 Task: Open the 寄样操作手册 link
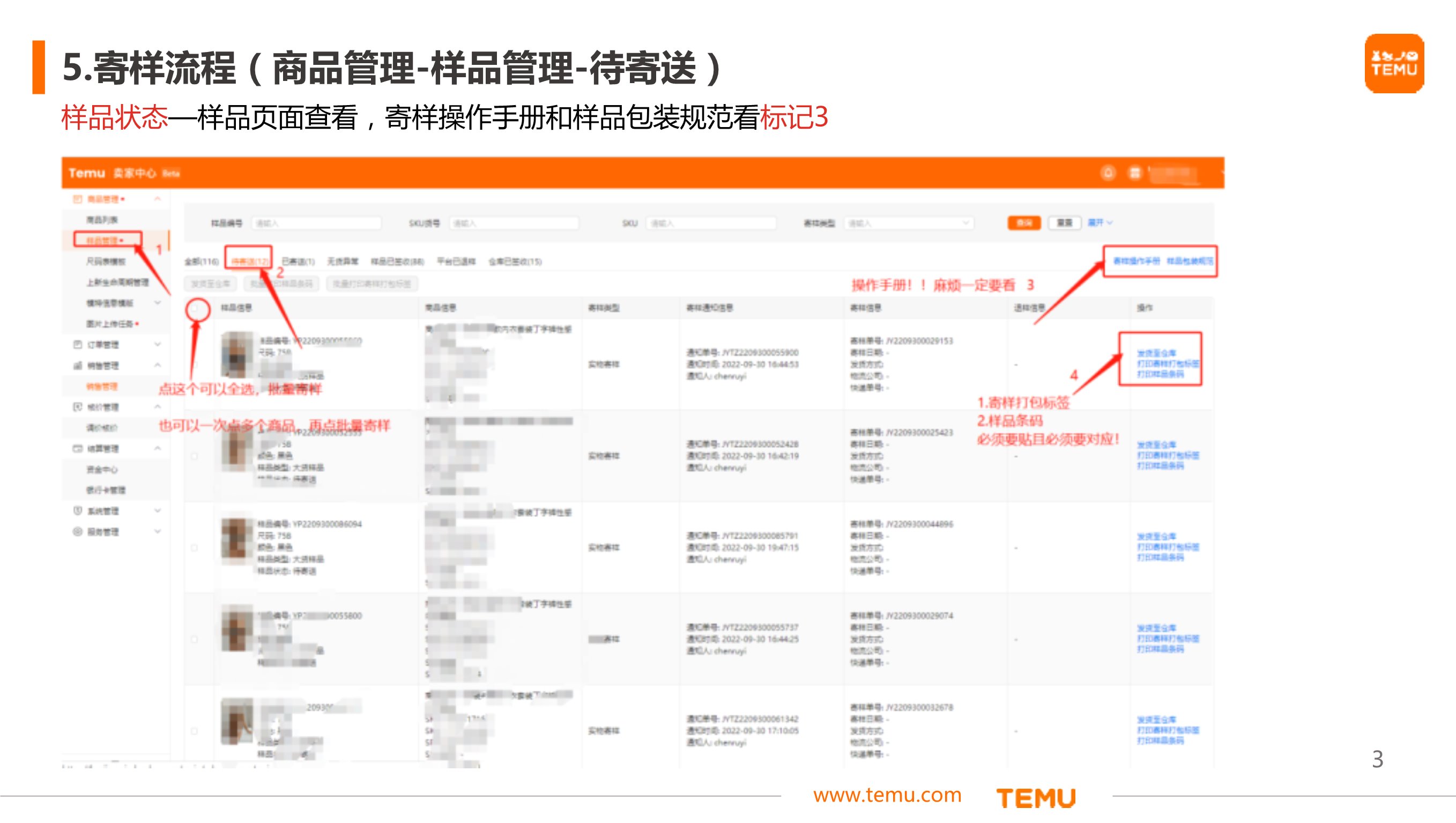pos(1136,261)
